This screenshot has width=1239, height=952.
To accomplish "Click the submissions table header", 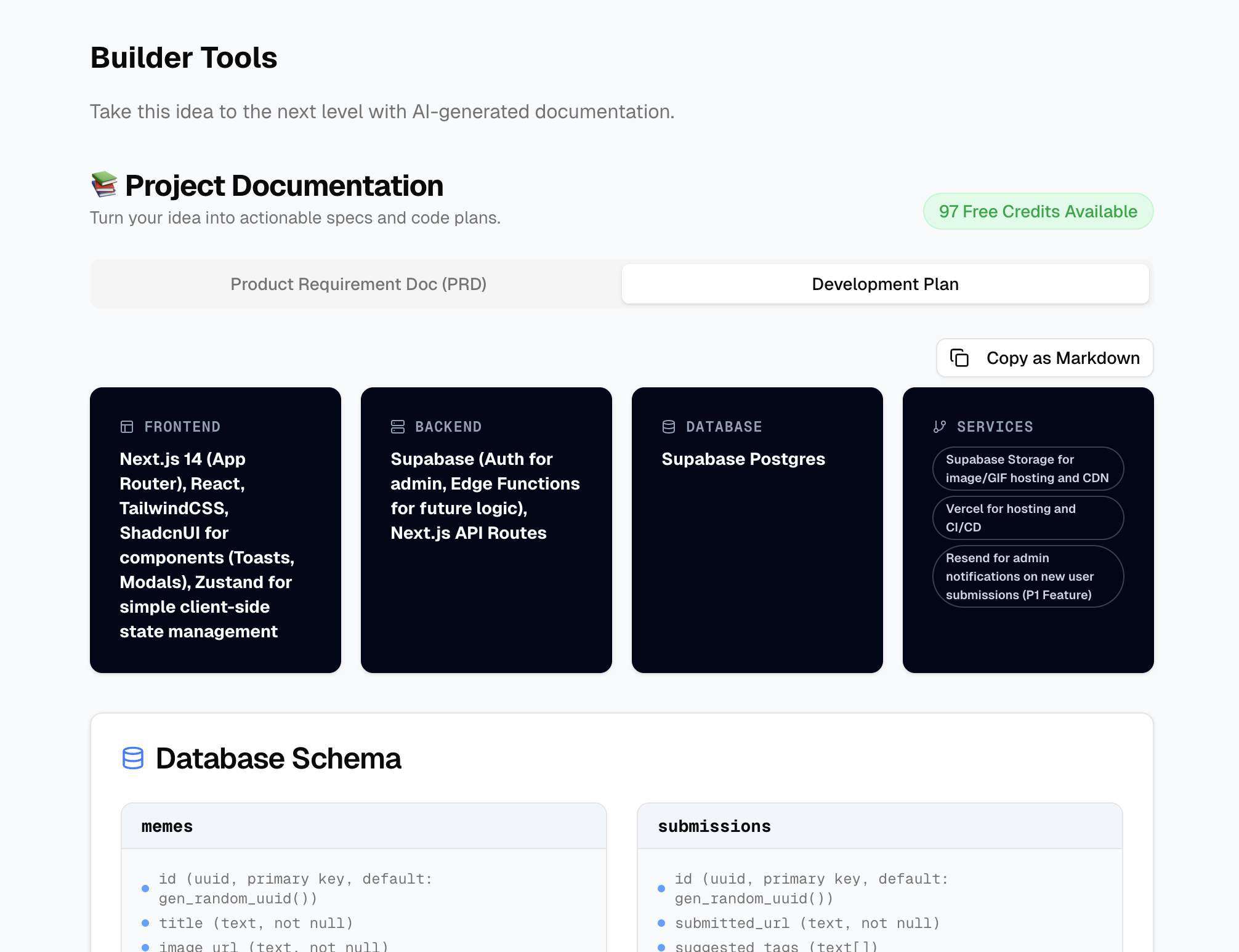I will (880, 826).
